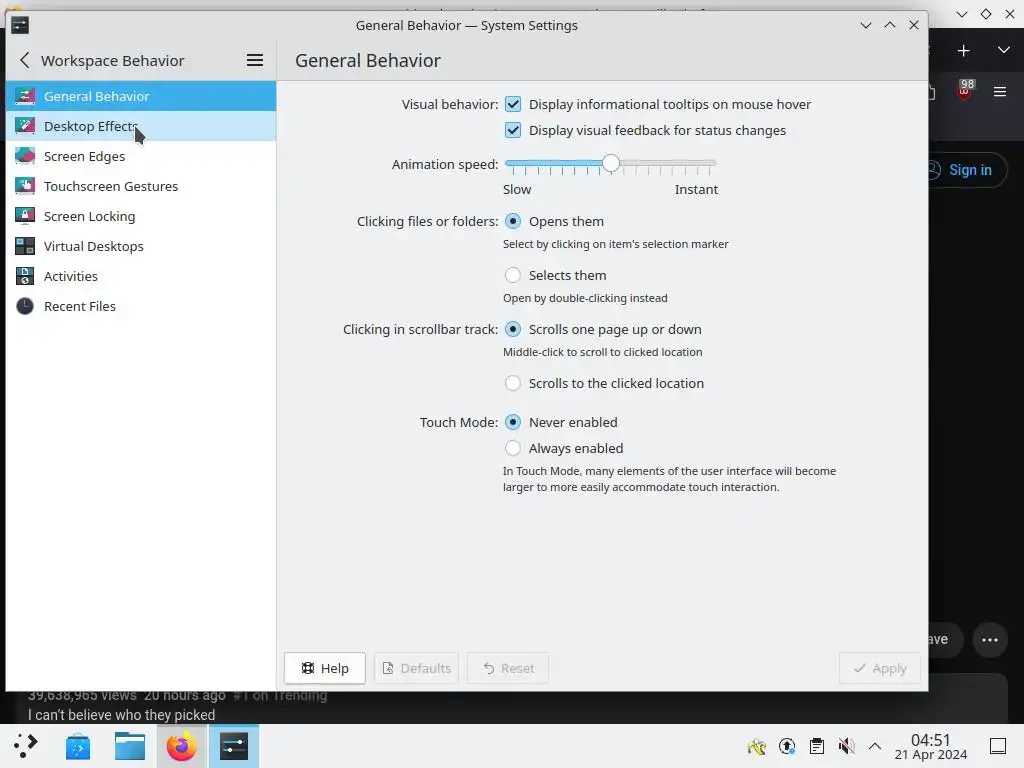Click the tray icon left of updates notifier
Image resolution: width=1024 pixels, height=768 pixels.
click(757, 746)
